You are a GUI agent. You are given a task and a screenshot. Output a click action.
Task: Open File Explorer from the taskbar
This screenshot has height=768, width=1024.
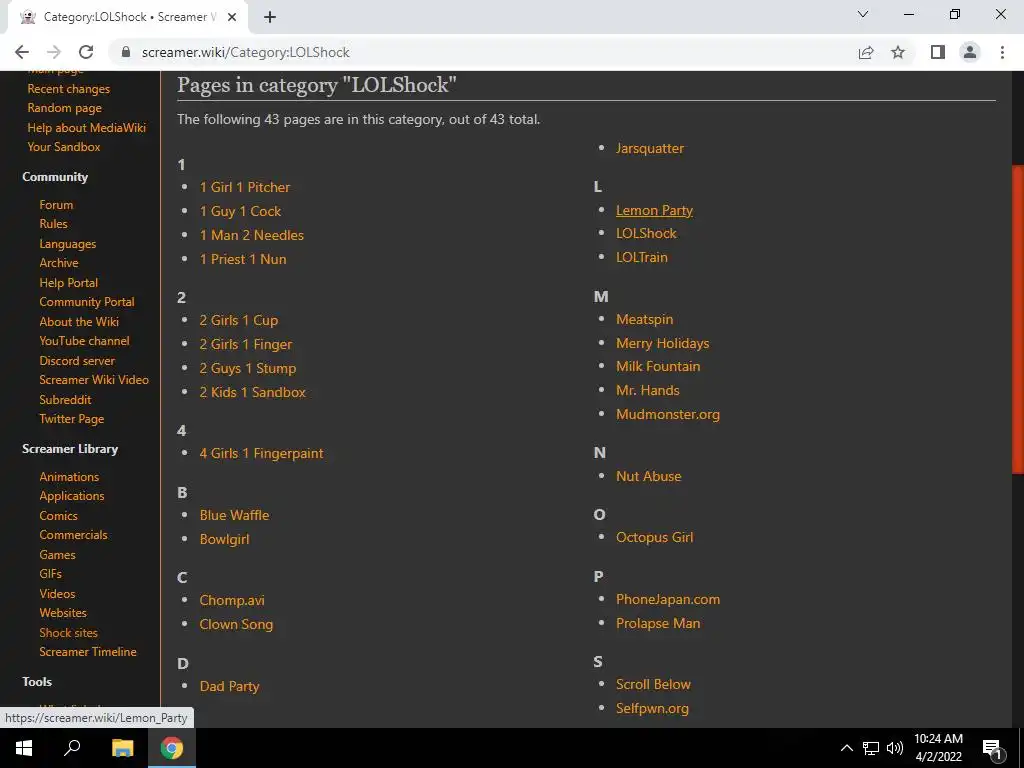tap(122, 748)
